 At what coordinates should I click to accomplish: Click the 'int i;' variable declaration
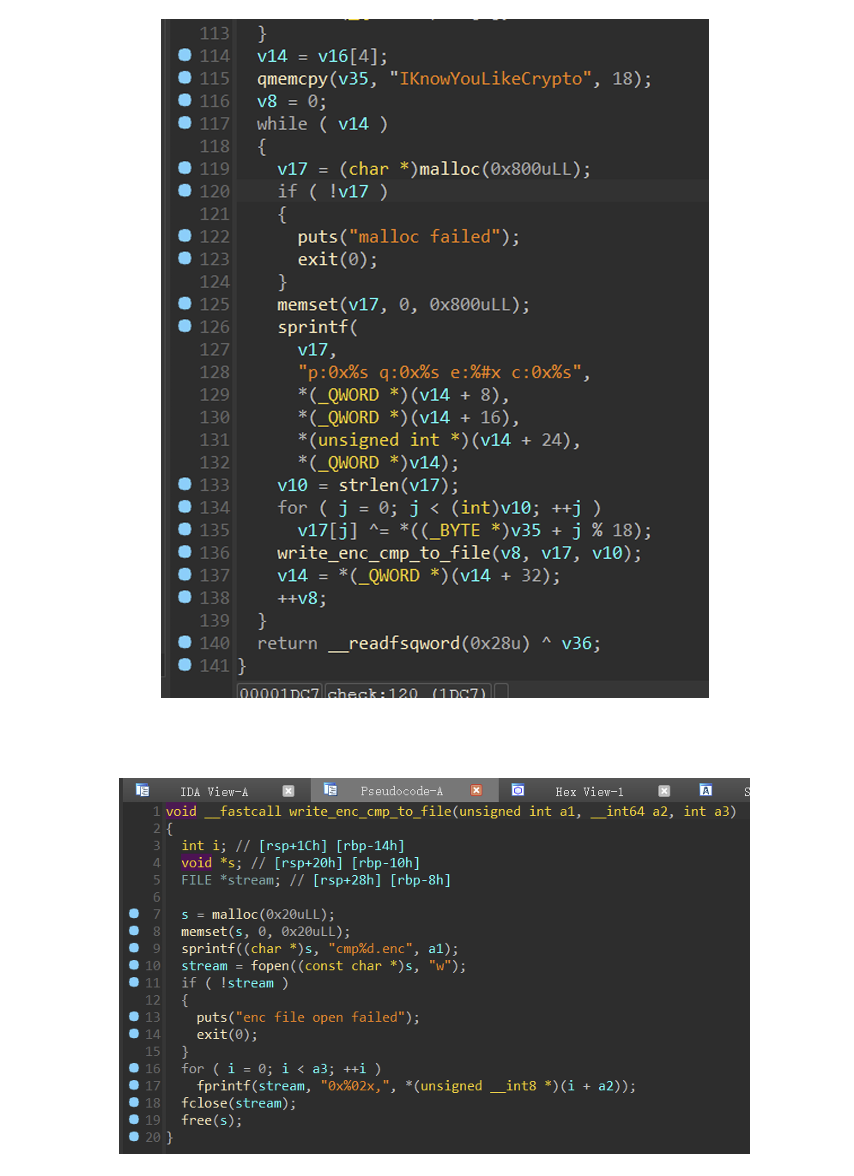[203, 846]
